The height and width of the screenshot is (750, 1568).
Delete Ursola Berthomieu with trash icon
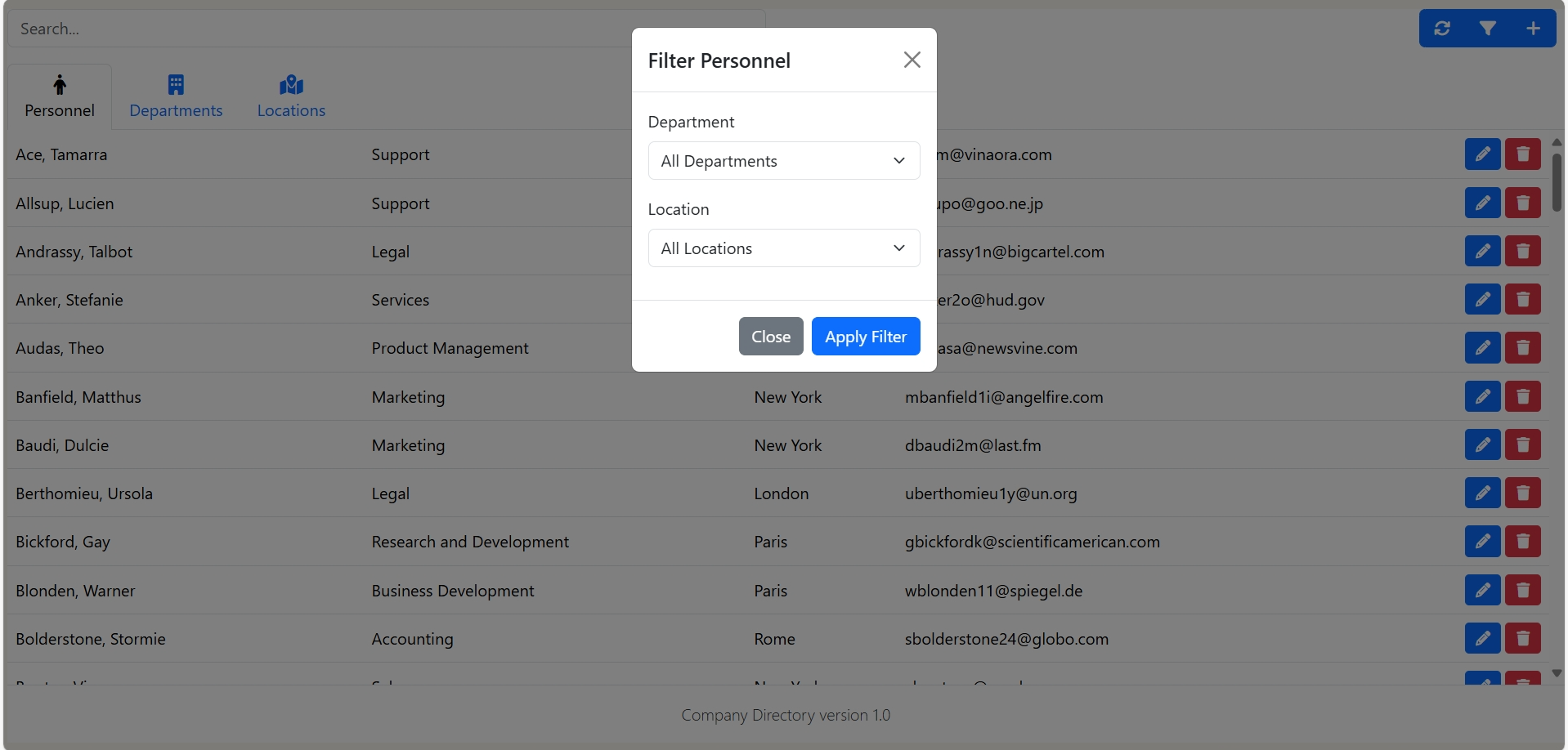[x=1522, y=493]
